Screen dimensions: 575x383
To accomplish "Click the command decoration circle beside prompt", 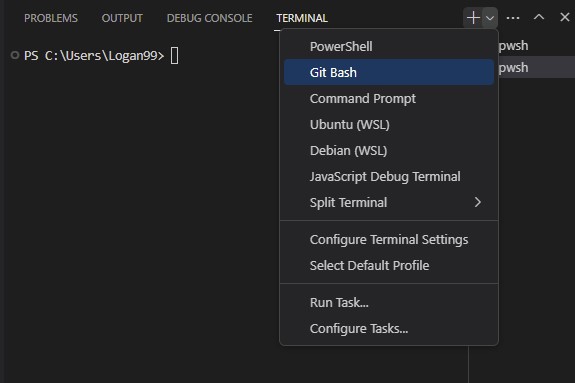I will coord(15,55).
